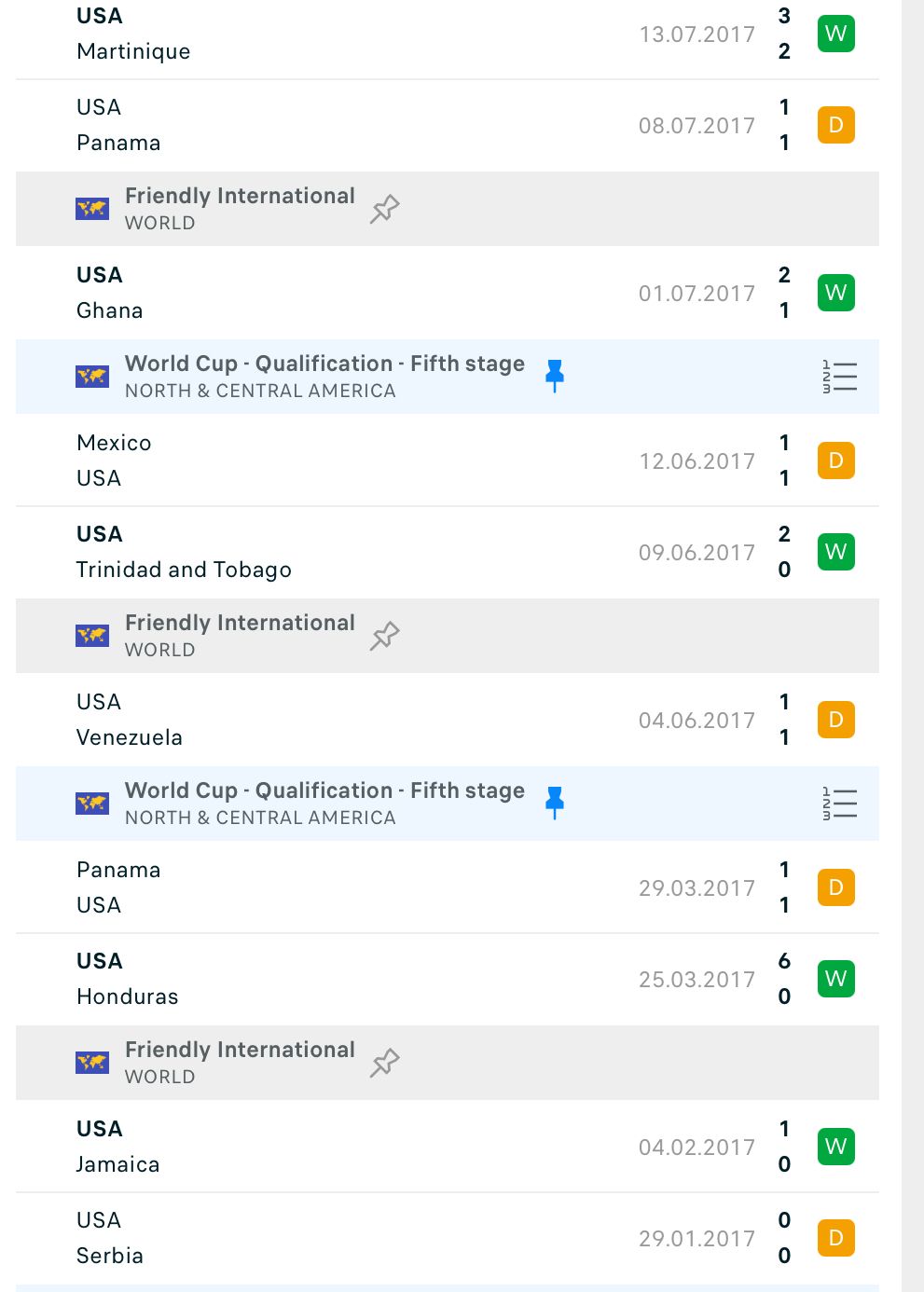The image size is (924, 1292).
Task: Open the USA vs Honduras 6-0 match
Action: [x=448, y=979]
